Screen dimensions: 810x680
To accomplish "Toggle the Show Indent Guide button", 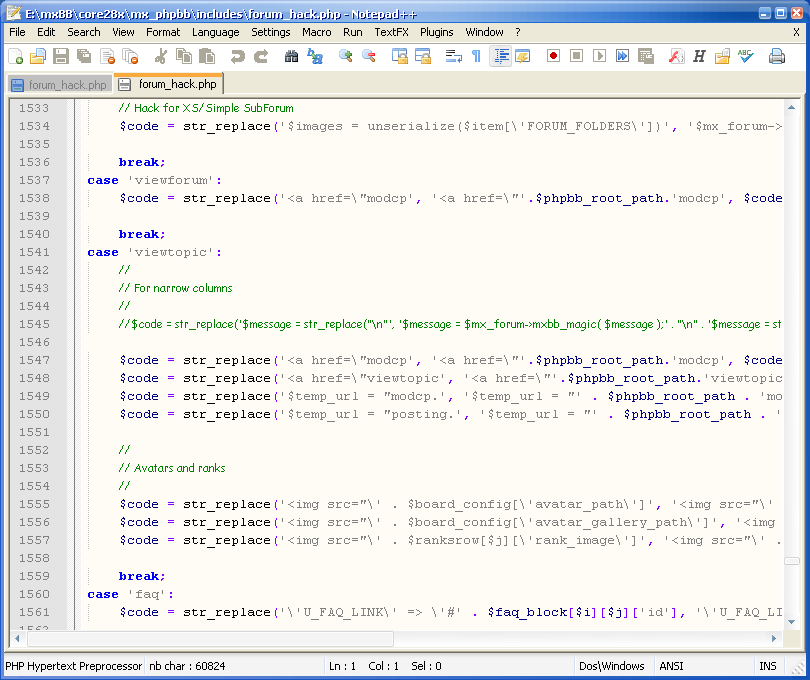I will [500, 56].
